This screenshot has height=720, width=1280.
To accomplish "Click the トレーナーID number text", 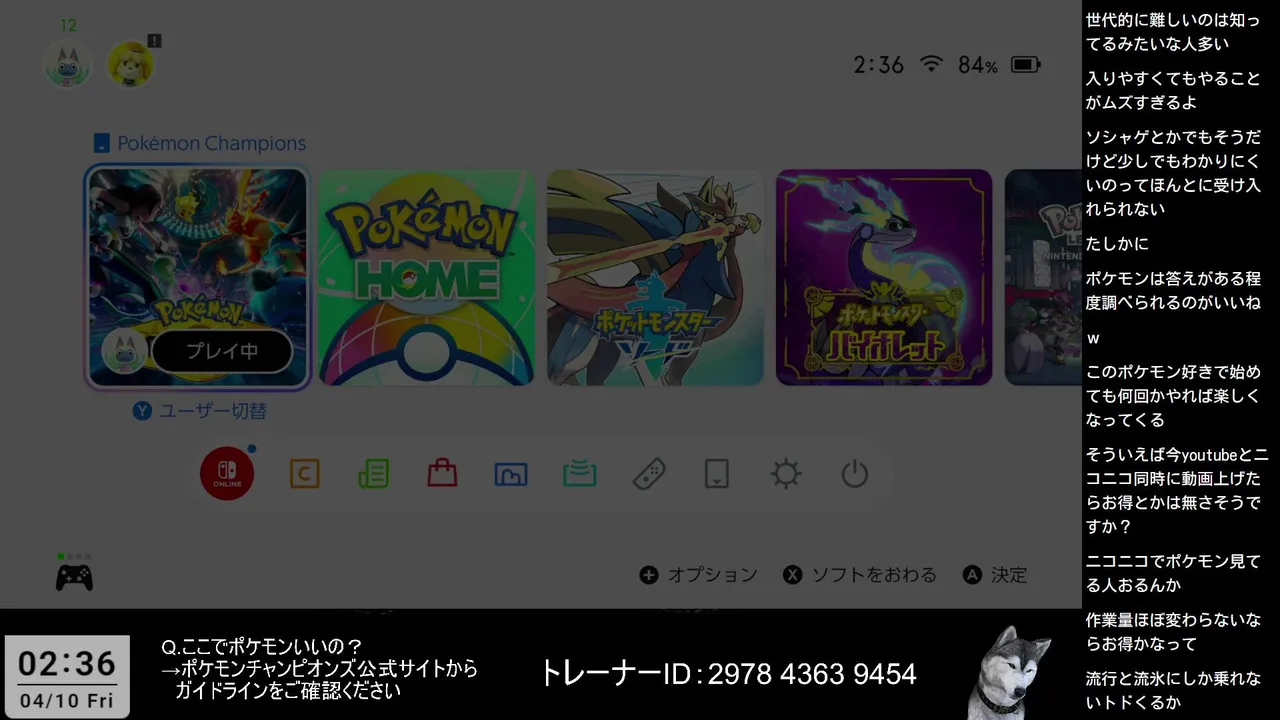I will [x=728, y=674].
